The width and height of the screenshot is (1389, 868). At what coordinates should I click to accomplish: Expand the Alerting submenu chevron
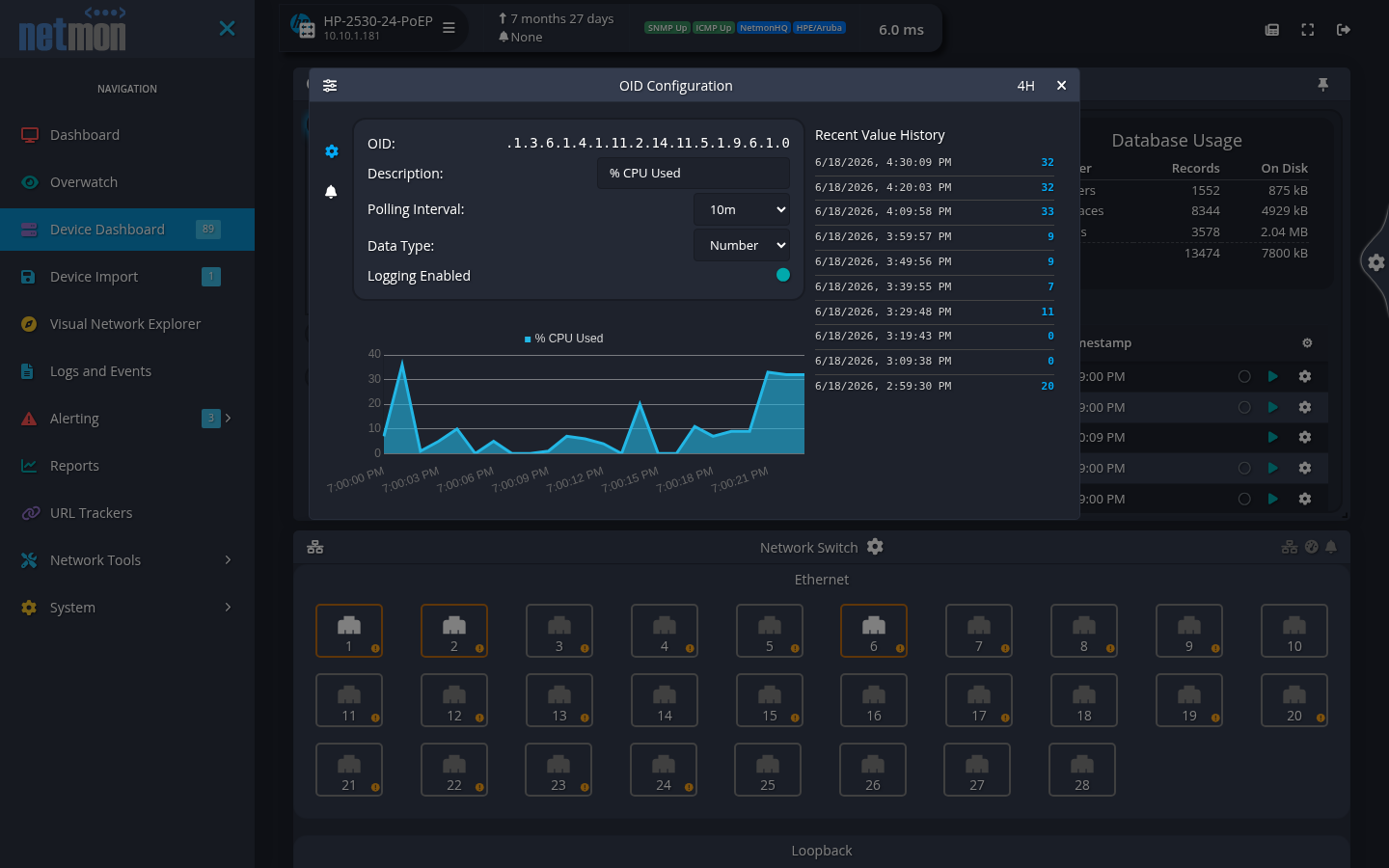click(228, 418)
